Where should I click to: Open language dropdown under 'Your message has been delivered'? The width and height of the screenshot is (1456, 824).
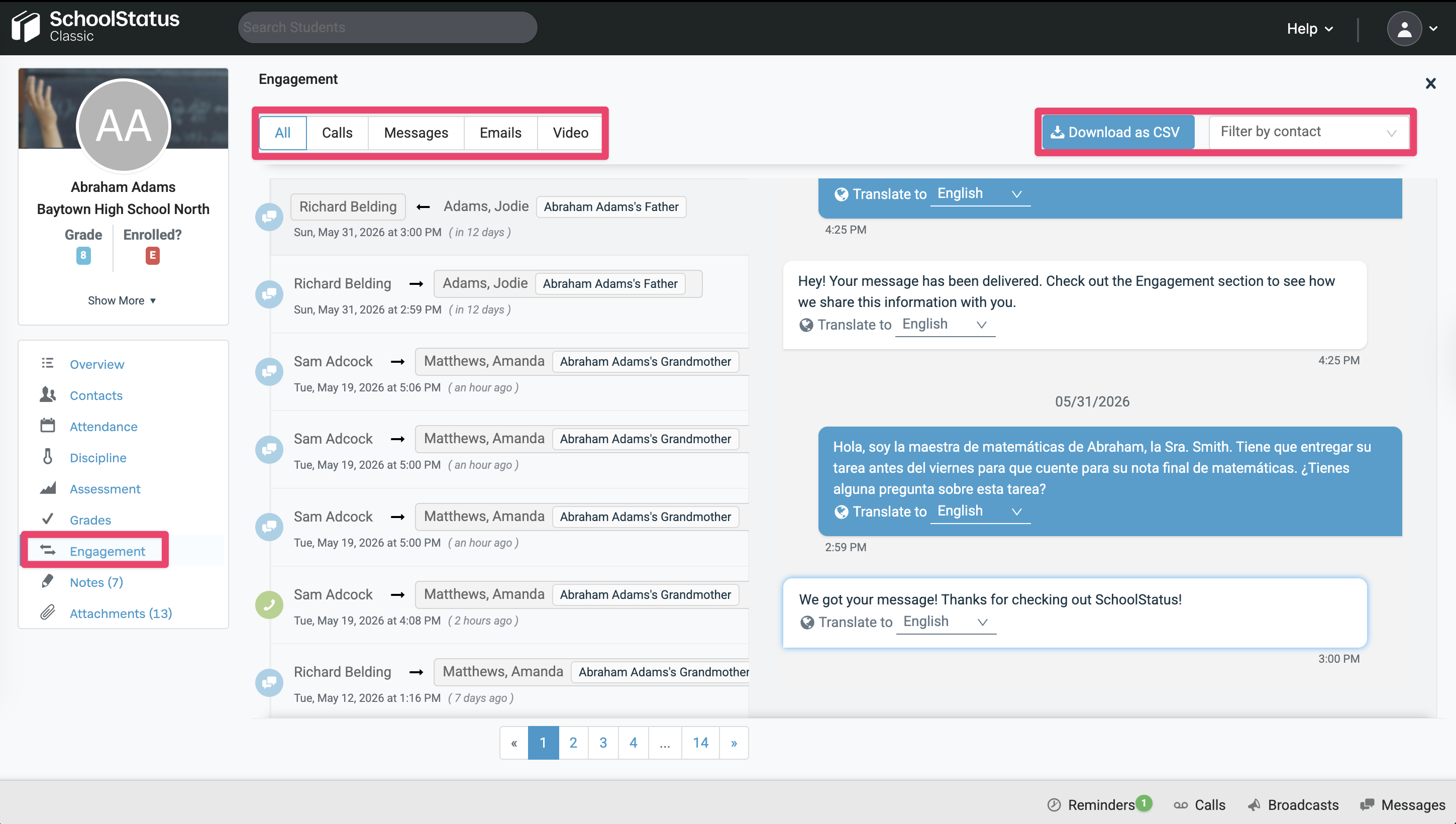[x=945, y=324]
